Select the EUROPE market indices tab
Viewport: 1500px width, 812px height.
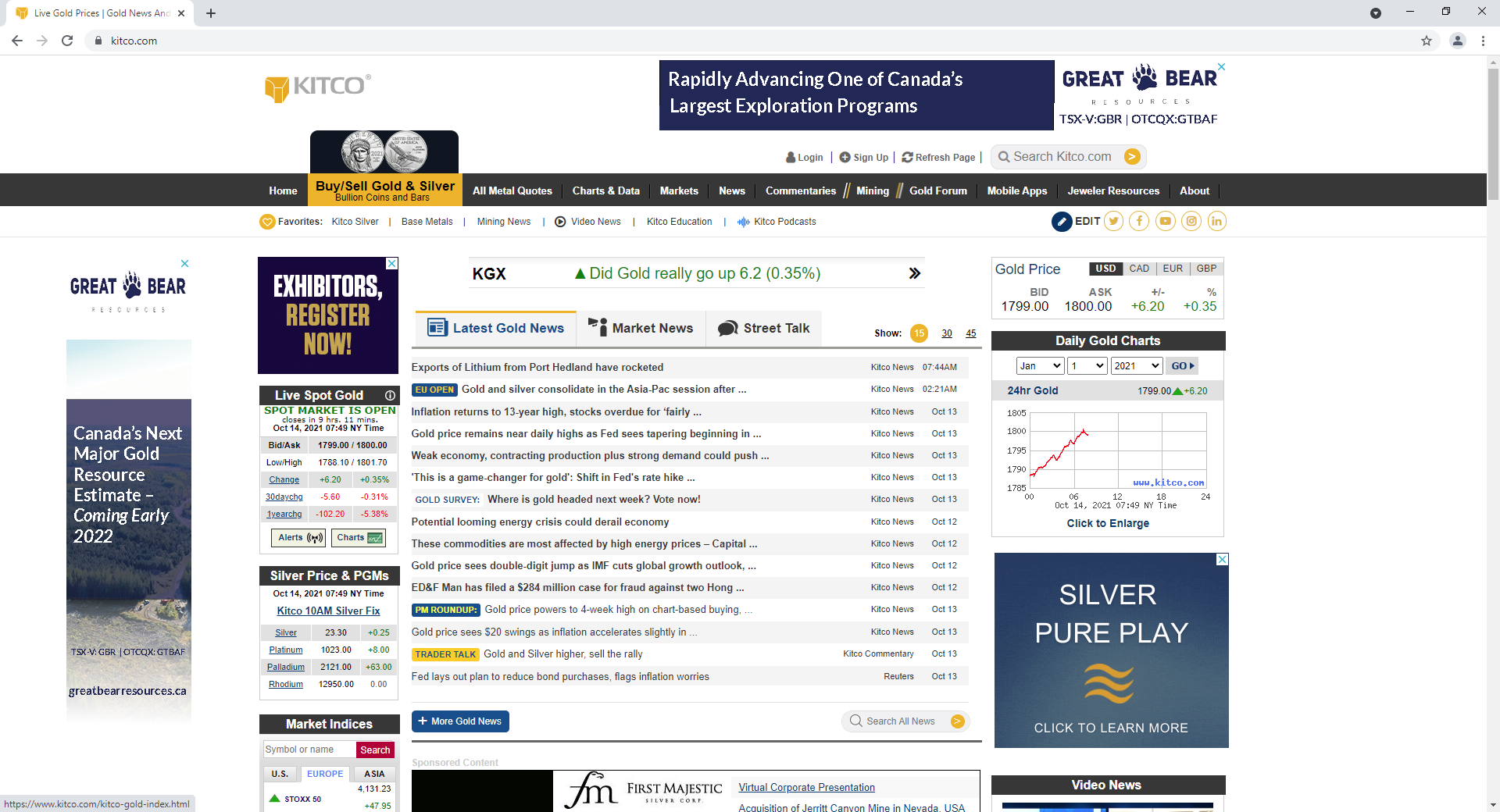pos(325,774)
